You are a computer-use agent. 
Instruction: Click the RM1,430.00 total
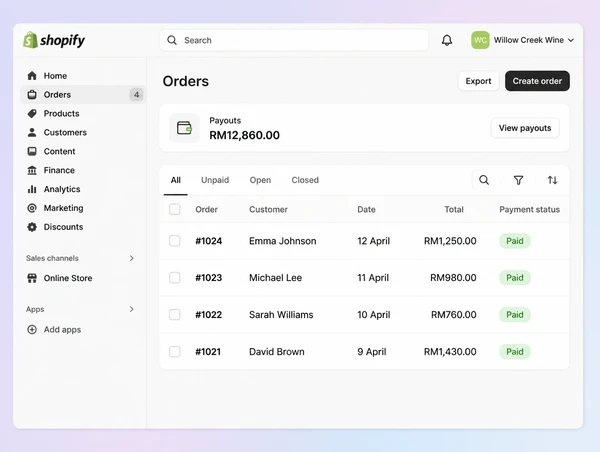[450, 351]
